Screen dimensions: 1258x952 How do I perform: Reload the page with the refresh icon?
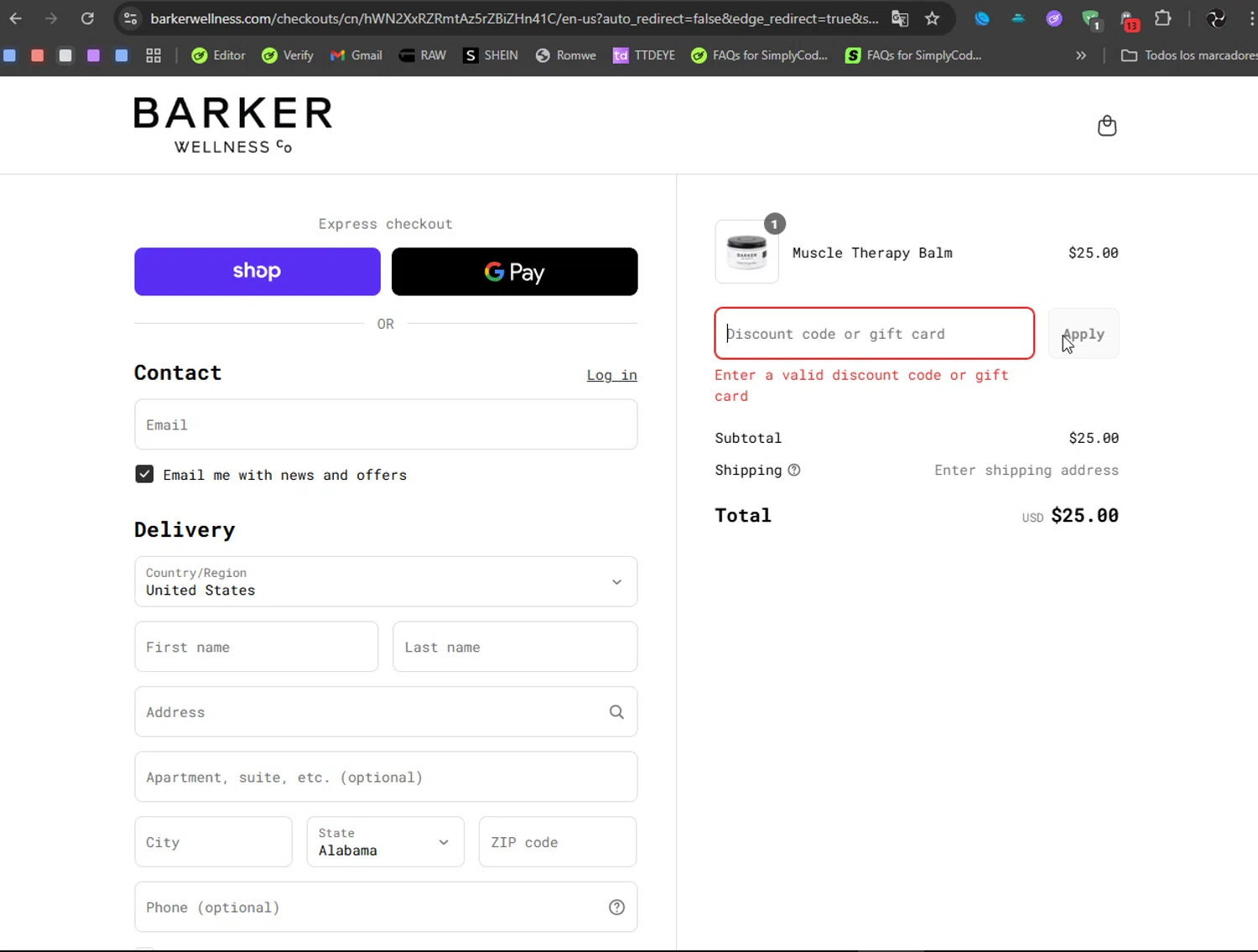[x=87, y=18]
